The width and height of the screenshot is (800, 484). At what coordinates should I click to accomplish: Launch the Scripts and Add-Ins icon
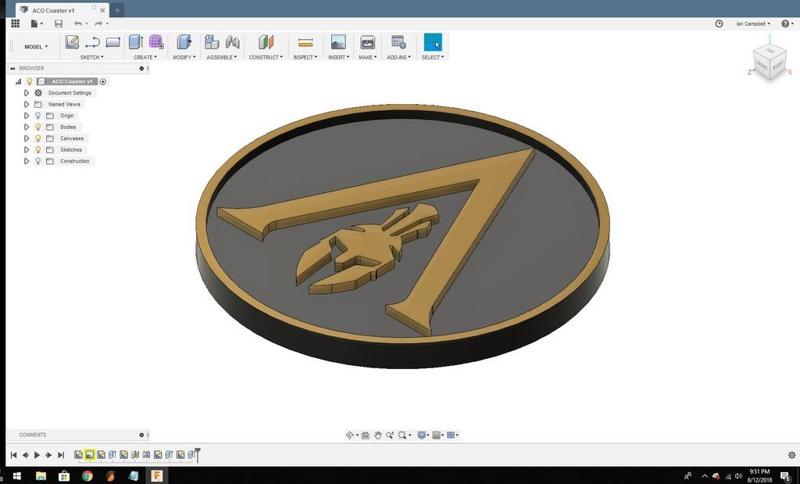click(398, 42)
